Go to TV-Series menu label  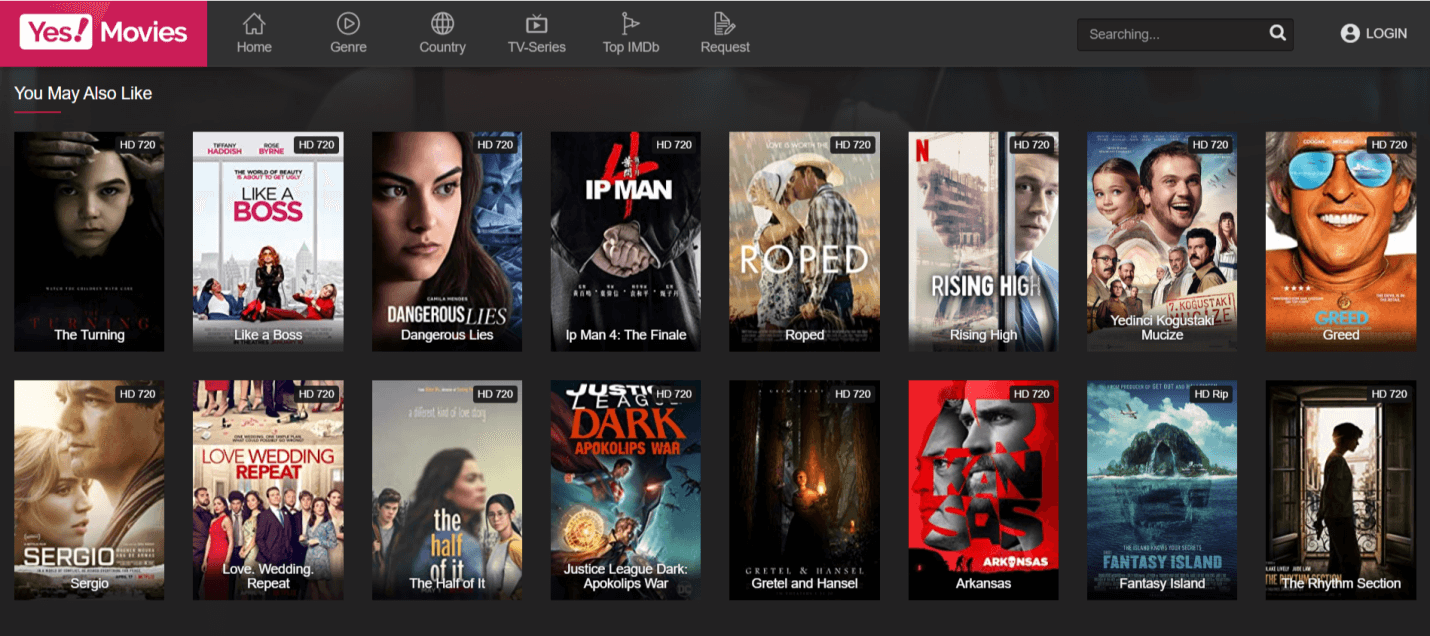536,47
